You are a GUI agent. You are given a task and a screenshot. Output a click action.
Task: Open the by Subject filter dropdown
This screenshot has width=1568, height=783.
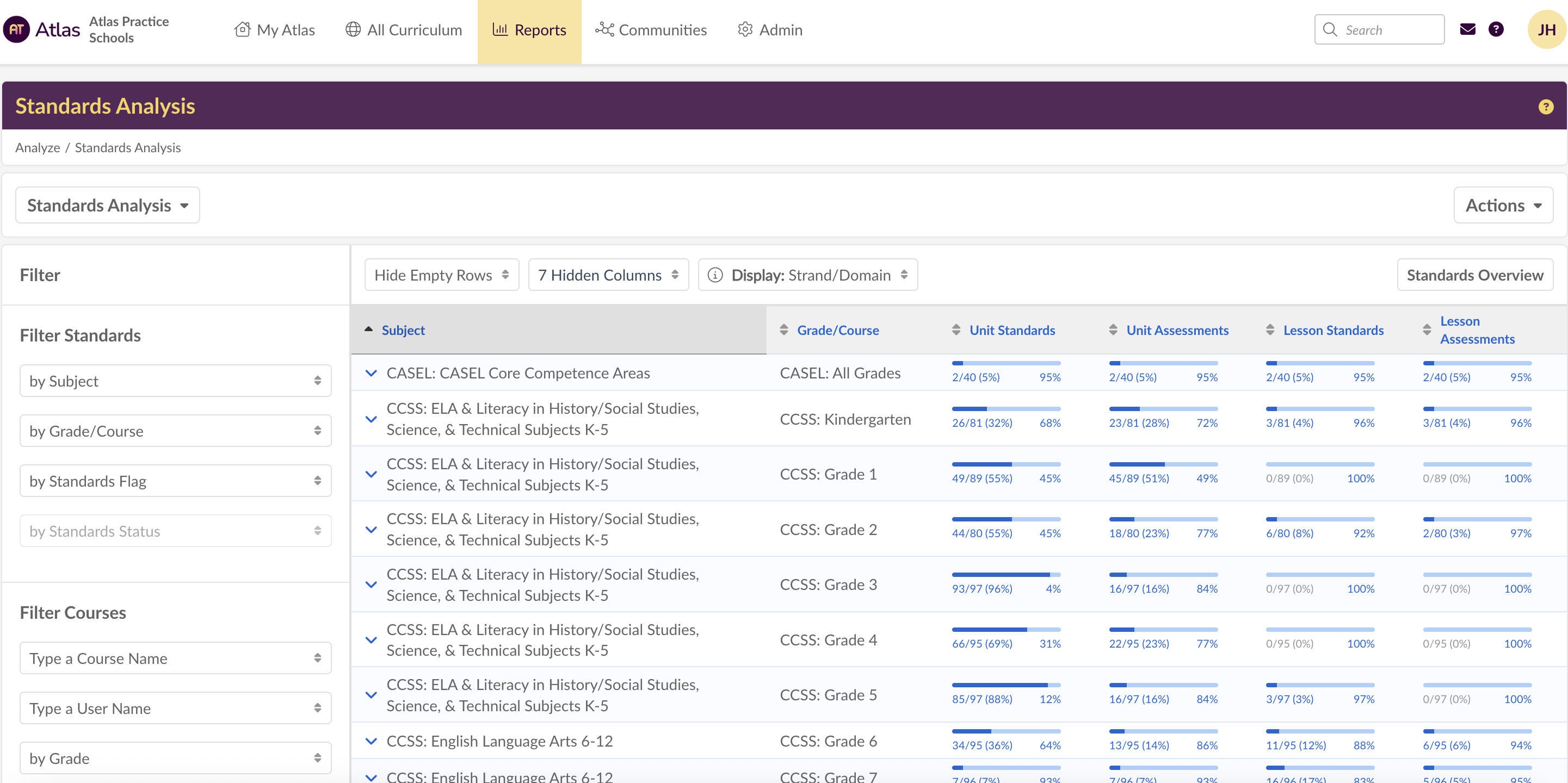coord(175,381)
